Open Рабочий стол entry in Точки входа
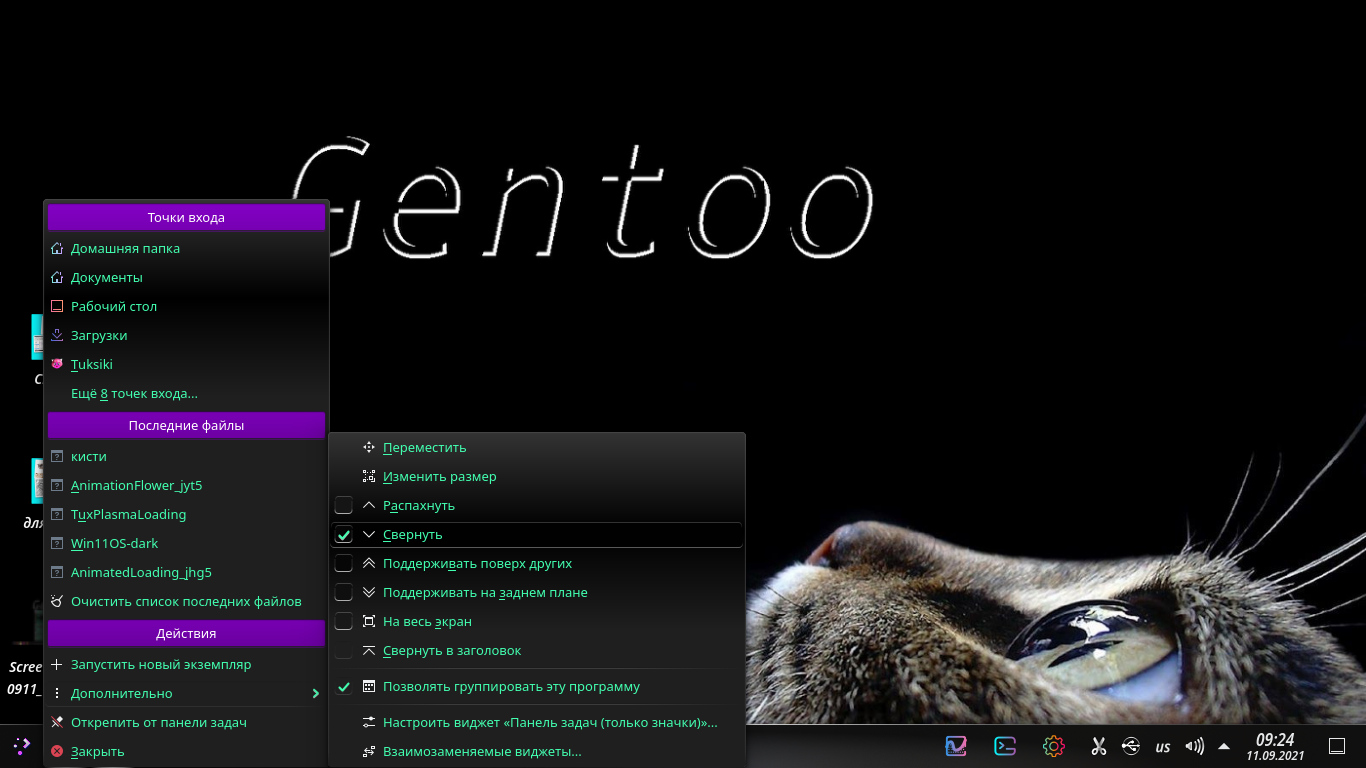 (186, 306)
